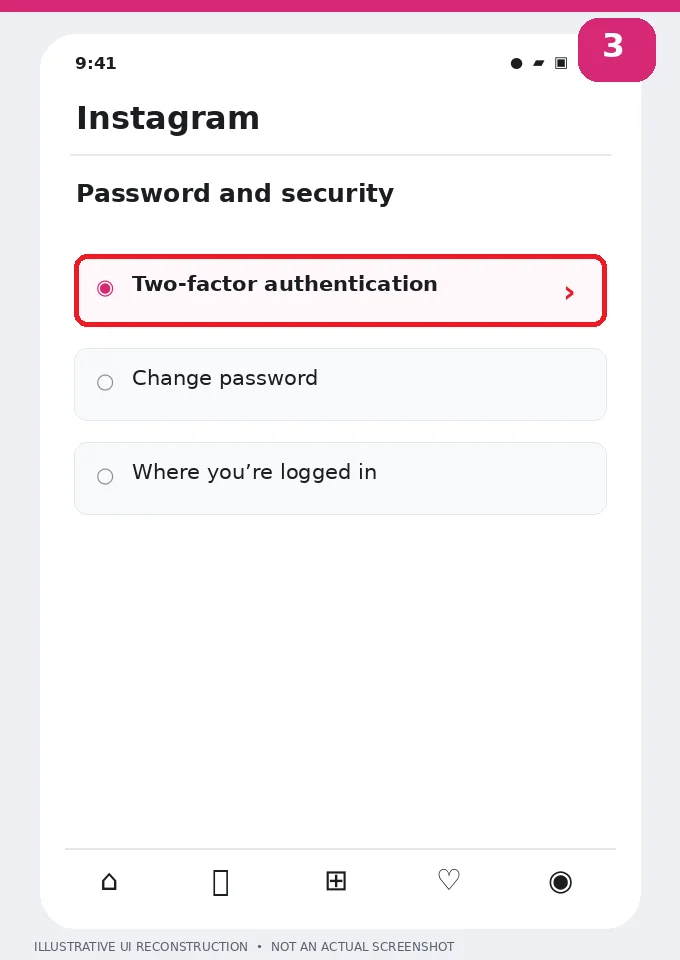Tap the new post plus icon

click(x=336, y=881)
